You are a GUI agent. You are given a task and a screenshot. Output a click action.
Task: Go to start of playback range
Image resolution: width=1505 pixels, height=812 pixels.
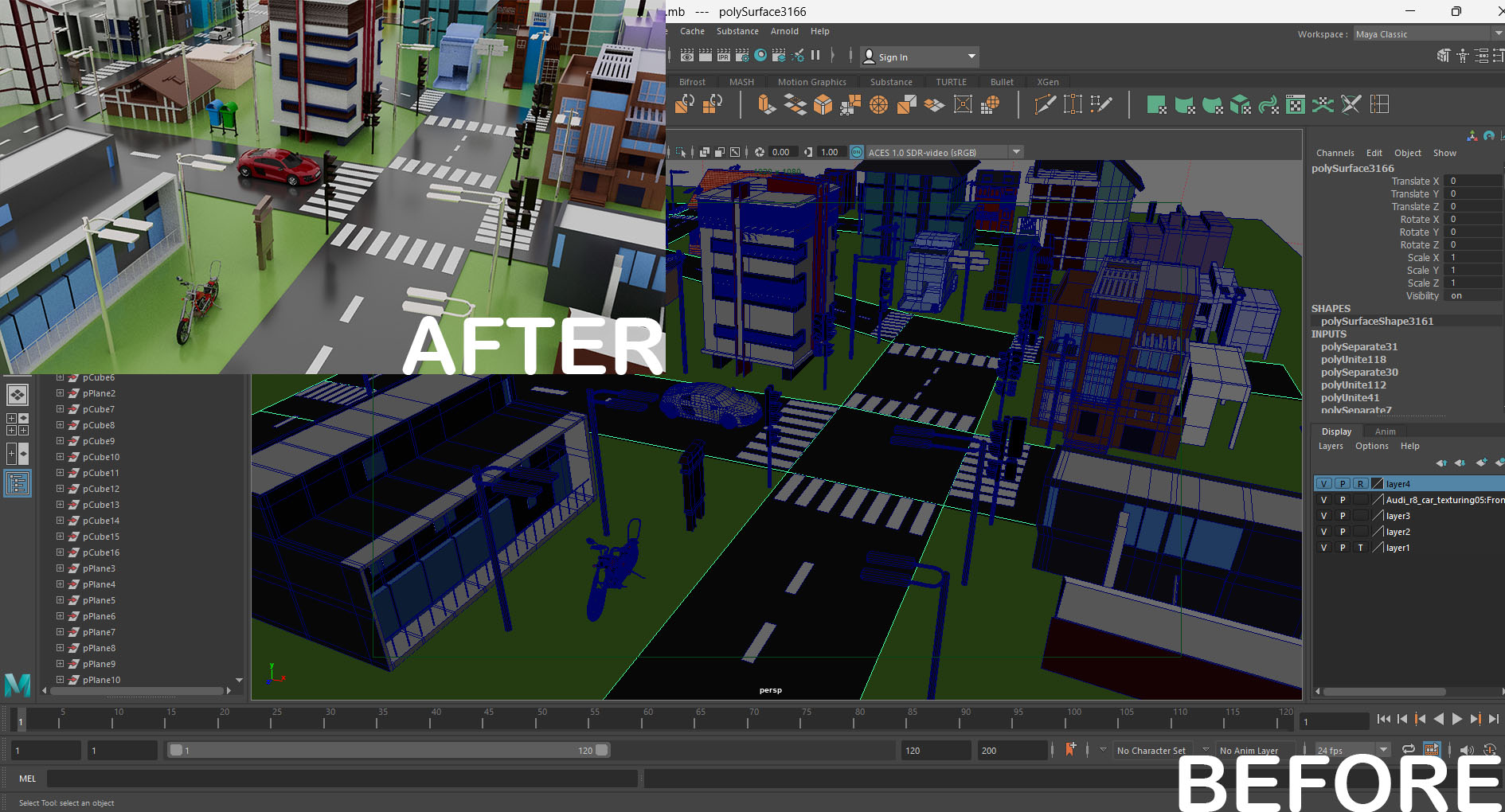tap(1384, 719)
